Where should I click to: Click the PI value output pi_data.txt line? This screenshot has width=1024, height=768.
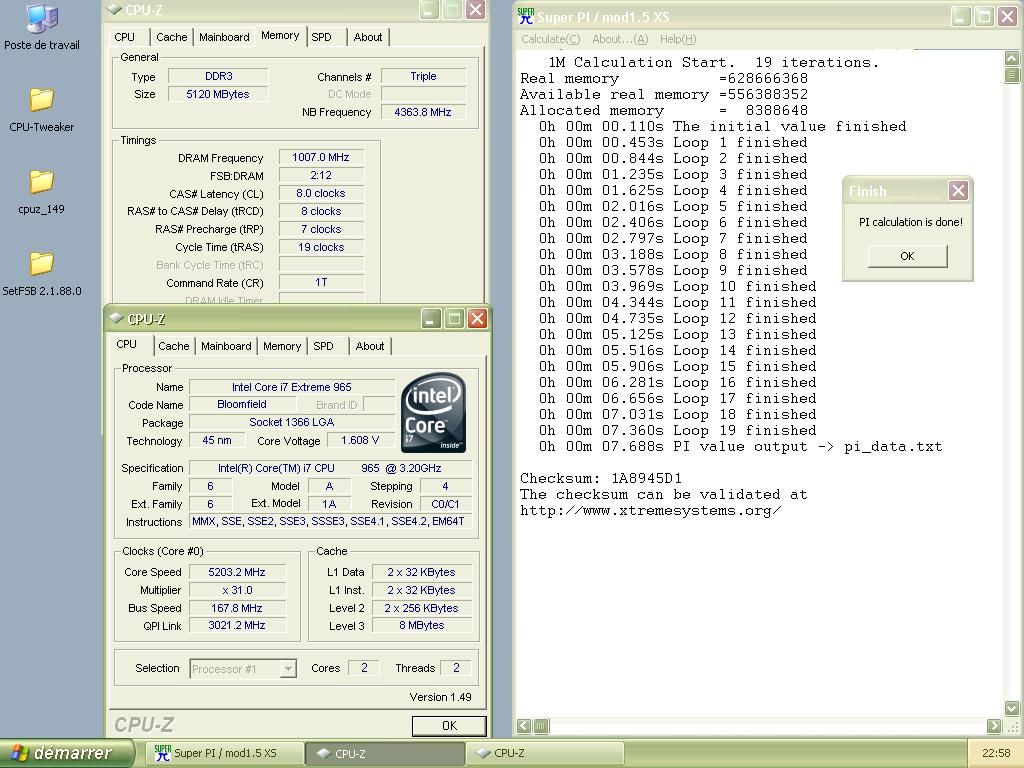741,447
